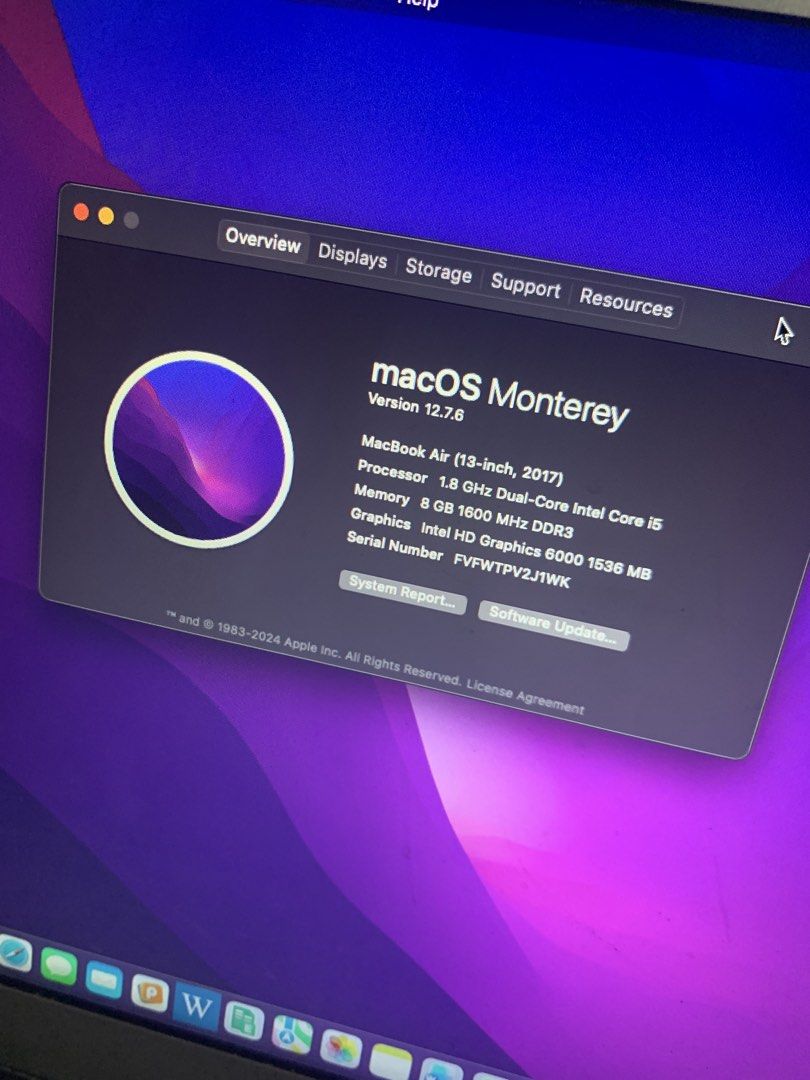Viewport: 810px width, 1080px height.
Task: Switch to the Storage tab
Action: coord(438,271)
